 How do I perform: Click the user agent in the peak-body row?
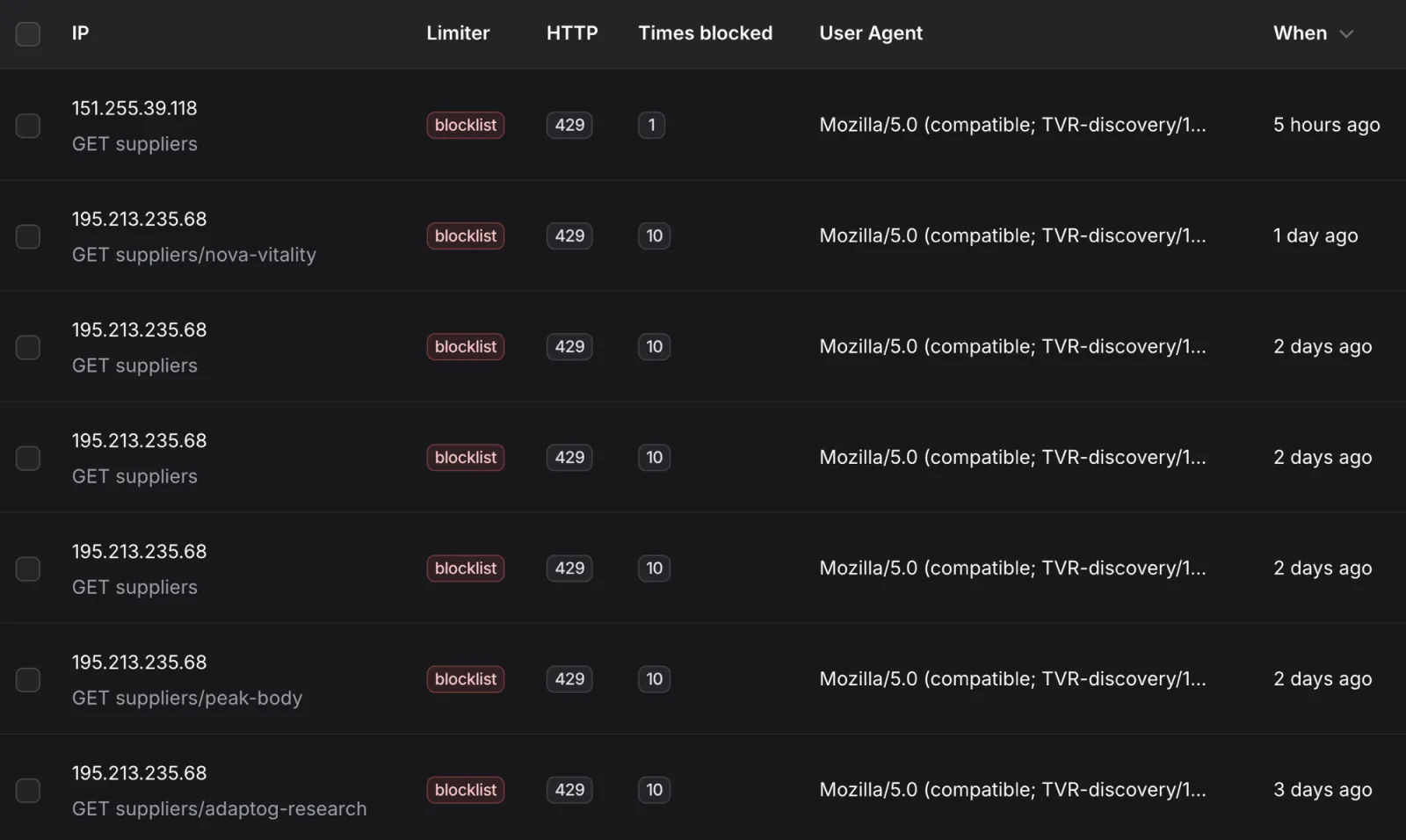coord(1012,678)
